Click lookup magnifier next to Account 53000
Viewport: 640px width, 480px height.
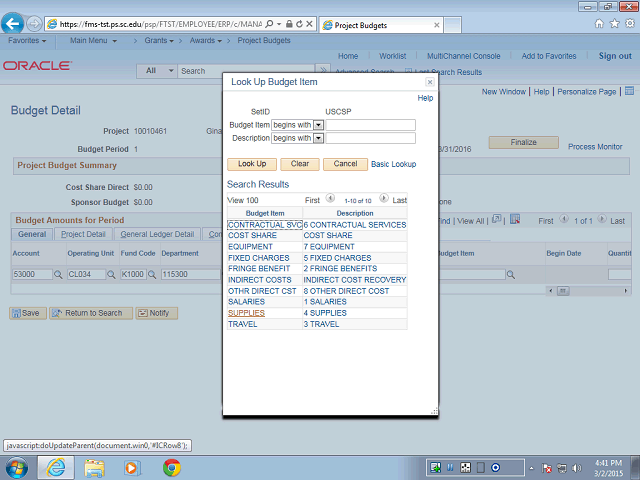click(58, 275)
